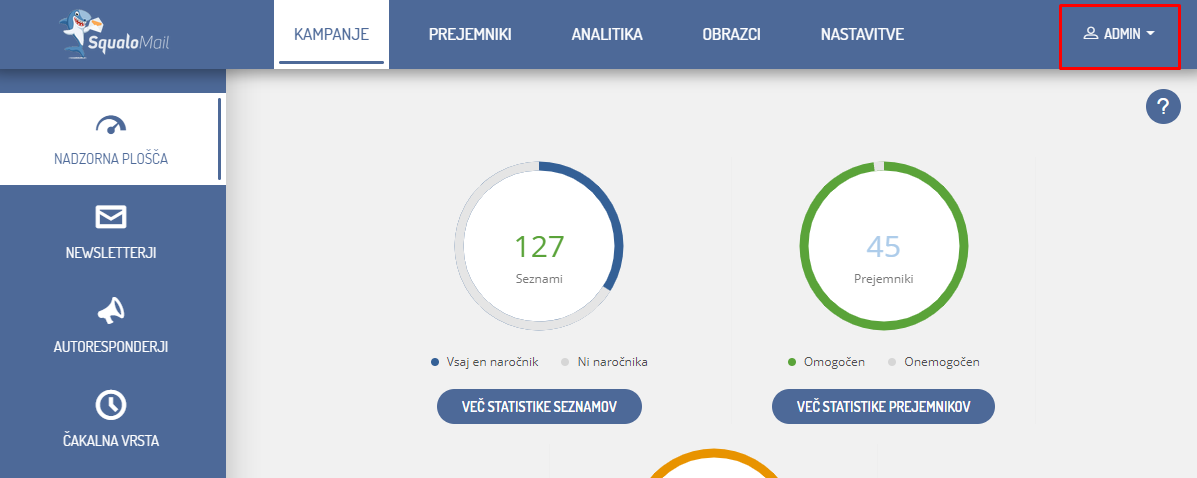1197x478 pixels.
Task: Switch to the Prejemniki tab
Action: click(470, 34)
